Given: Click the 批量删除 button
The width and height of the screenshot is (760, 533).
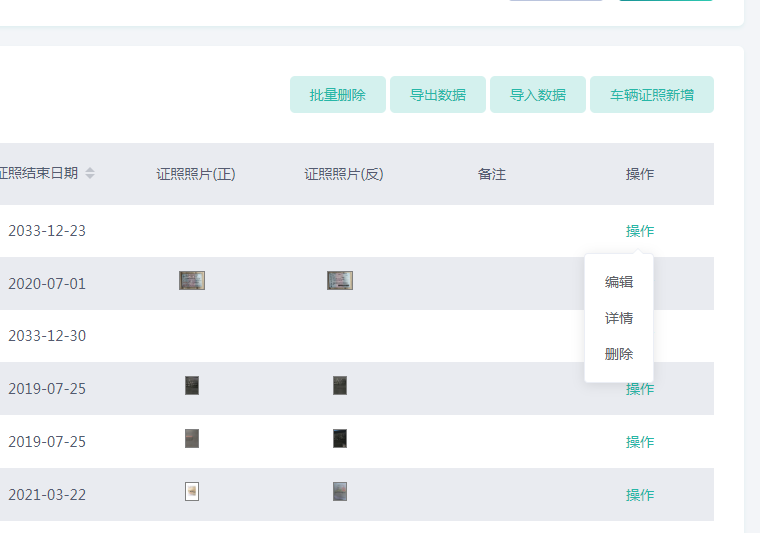Looking at the screenshot, I should pyautogui.click(x=337, y=95).
